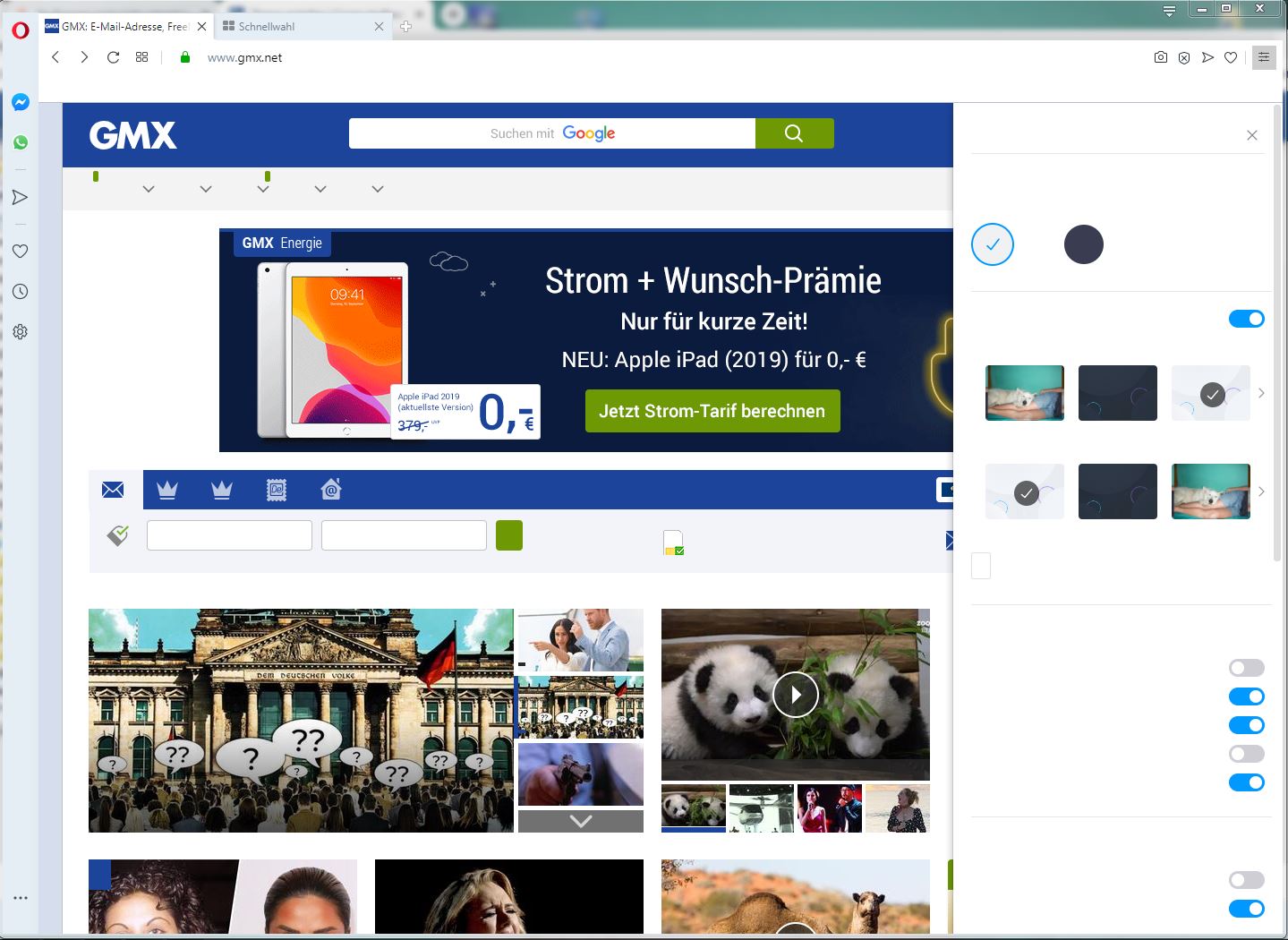This screenshot has width=1288, height=940.
Task: Go back to the previous page
Action: click(x=55, y=57)
